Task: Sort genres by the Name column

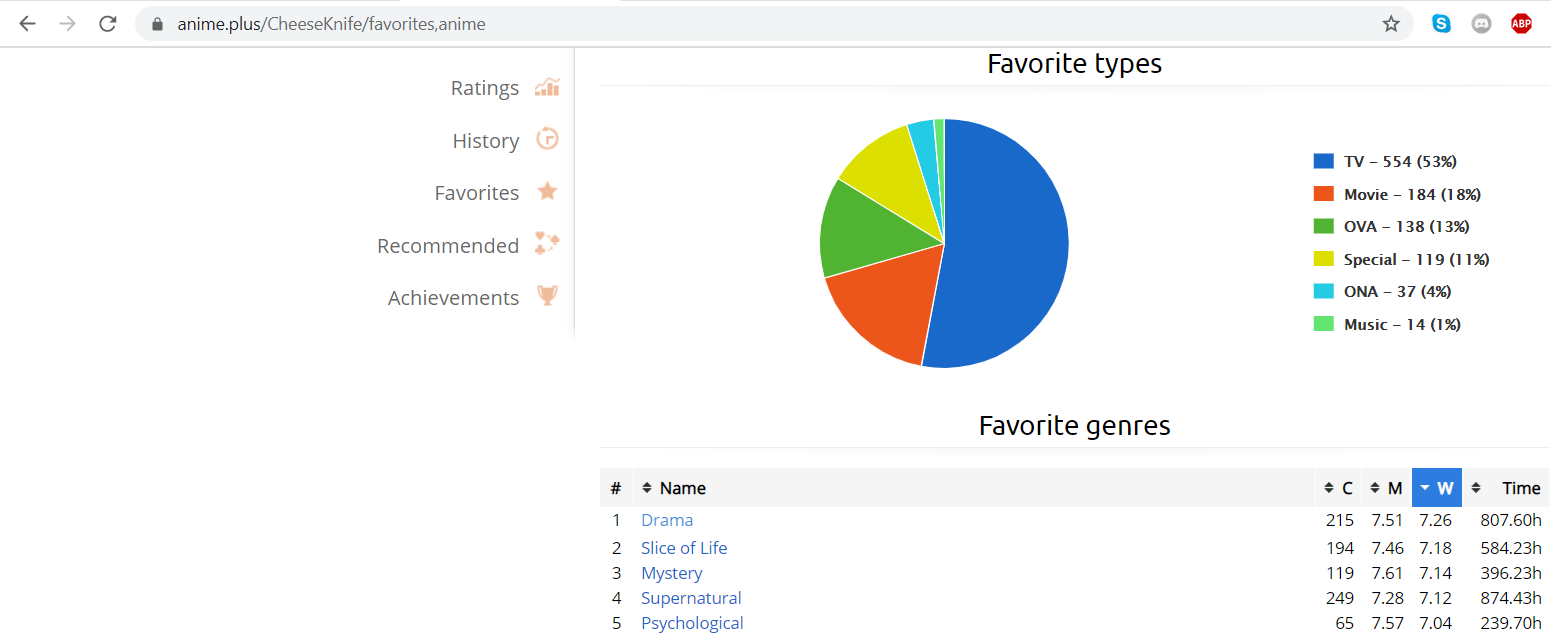Action: point(682,488)
